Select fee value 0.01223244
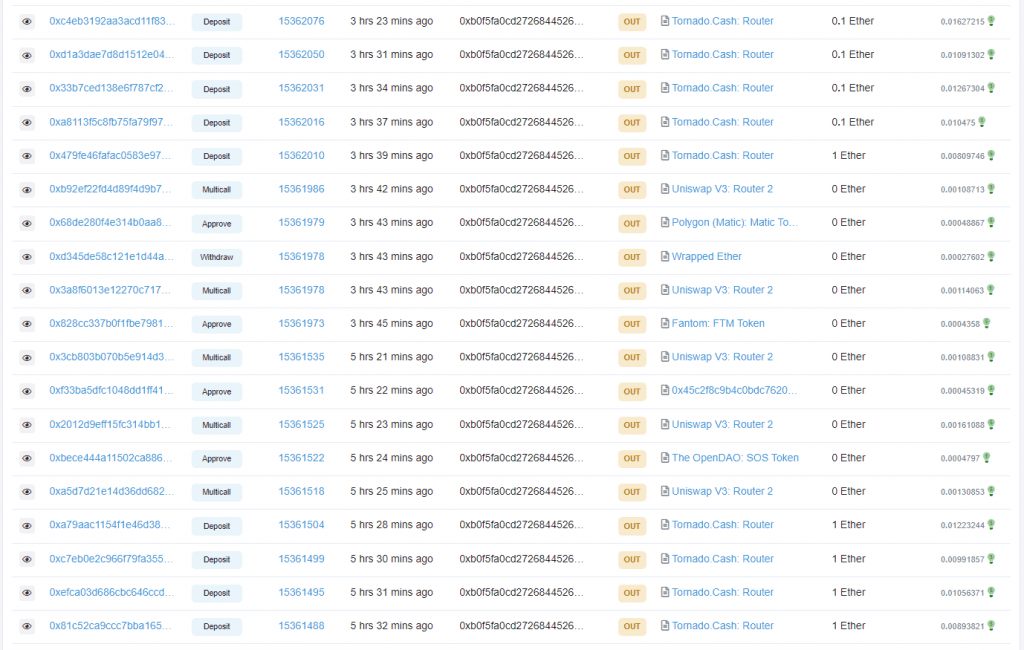This screenshot has width=1024, height=650. 962,525
